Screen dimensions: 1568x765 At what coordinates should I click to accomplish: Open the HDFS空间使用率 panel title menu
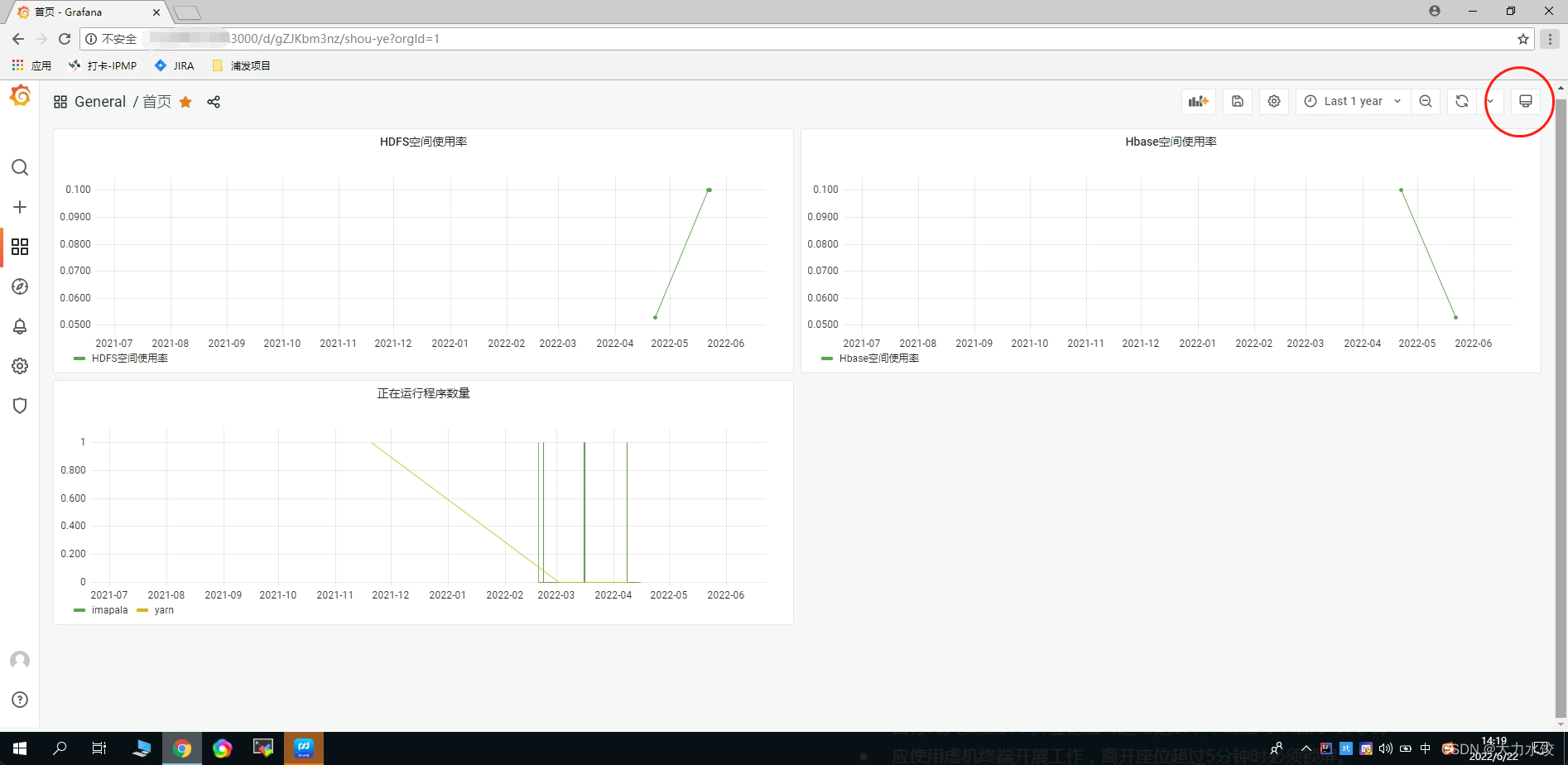(x=423, y=141)
